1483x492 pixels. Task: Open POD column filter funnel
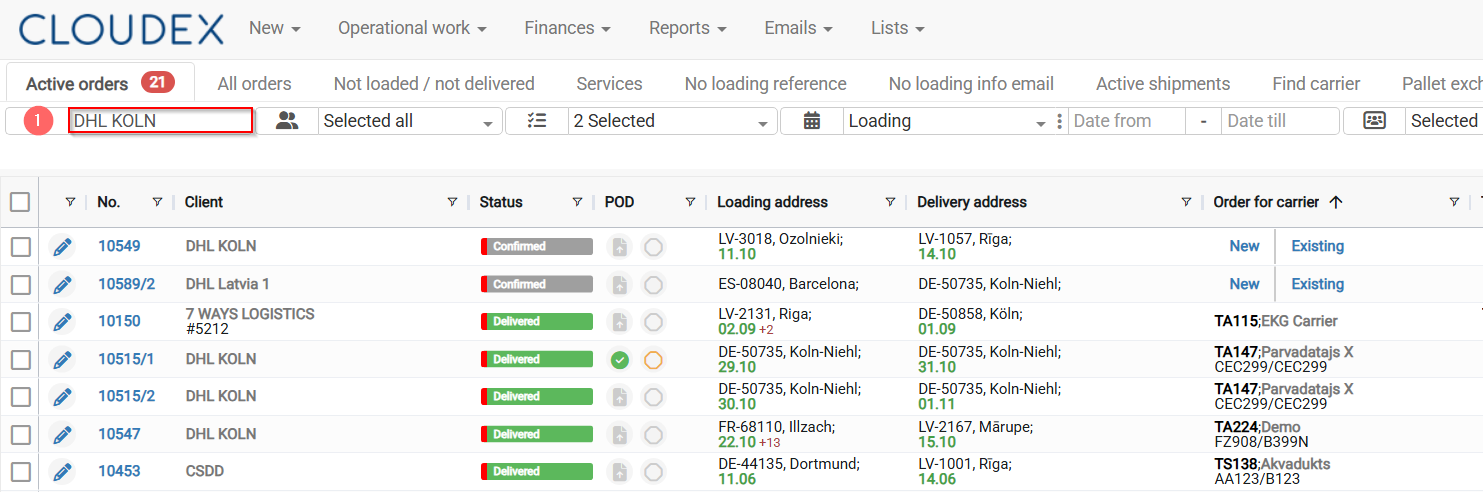(x=690, y=202)
